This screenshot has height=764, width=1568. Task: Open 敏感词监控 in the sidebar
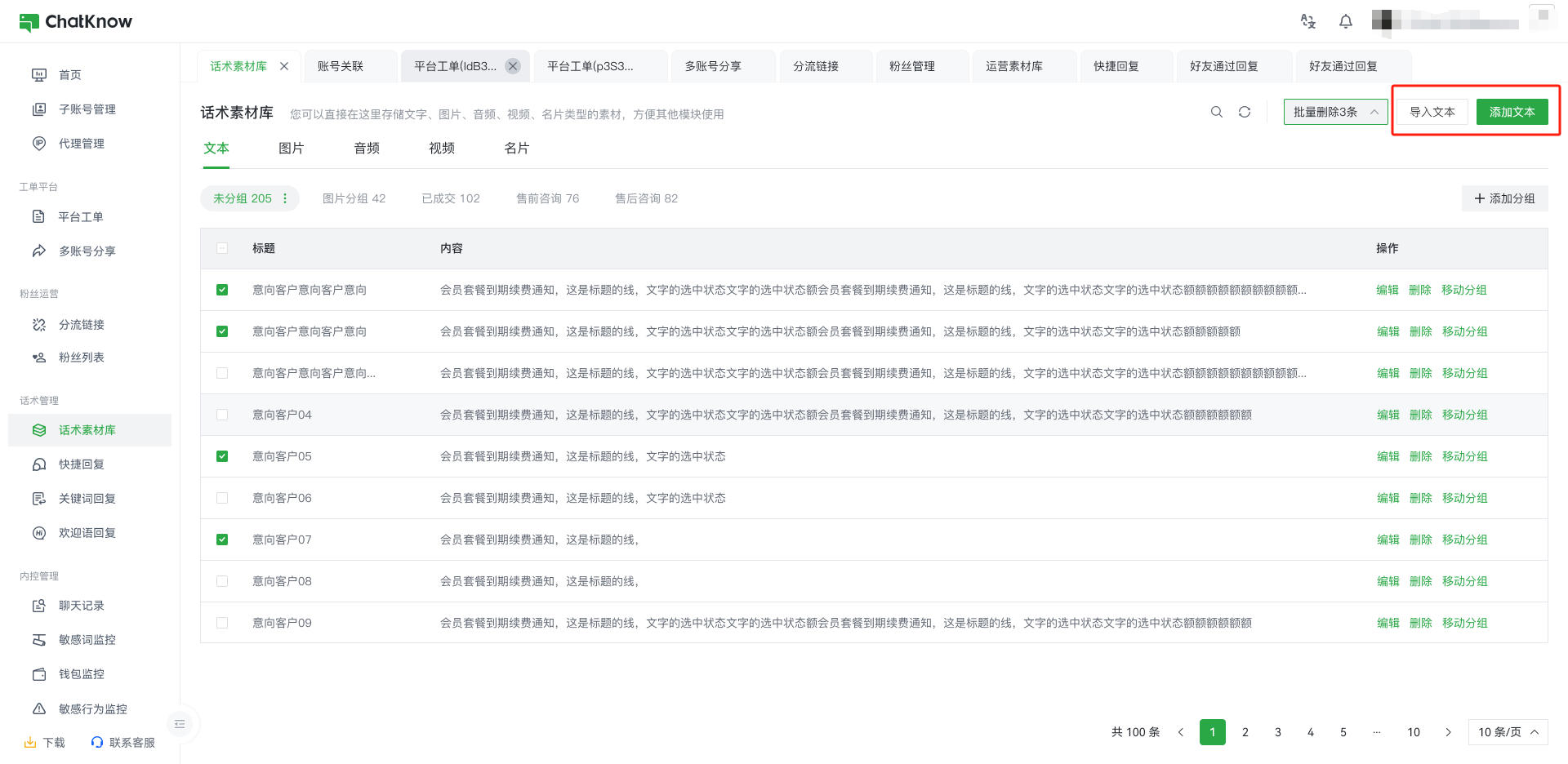click(87, 640)
